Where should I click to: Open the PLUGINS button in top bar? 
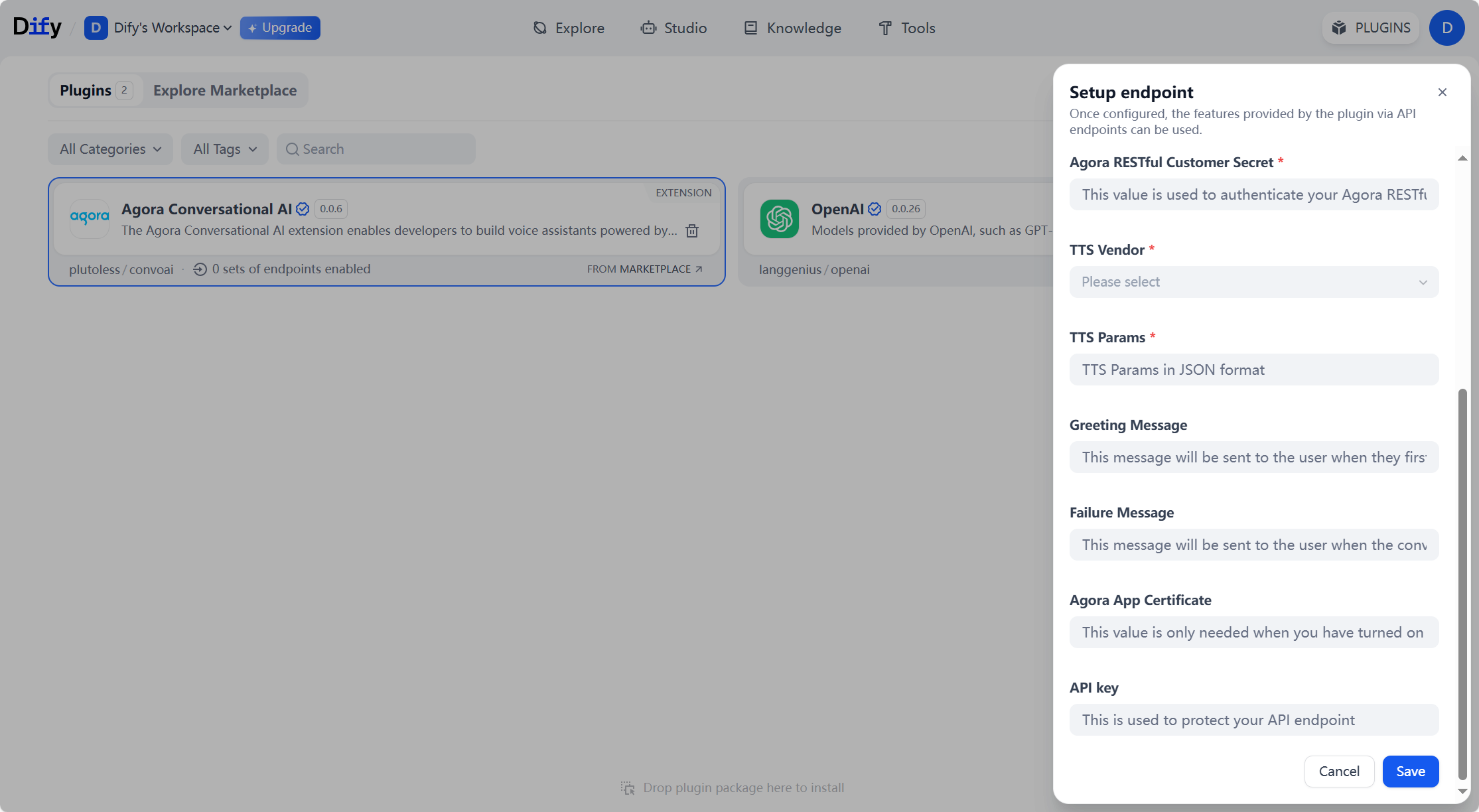click(1371, 28)
